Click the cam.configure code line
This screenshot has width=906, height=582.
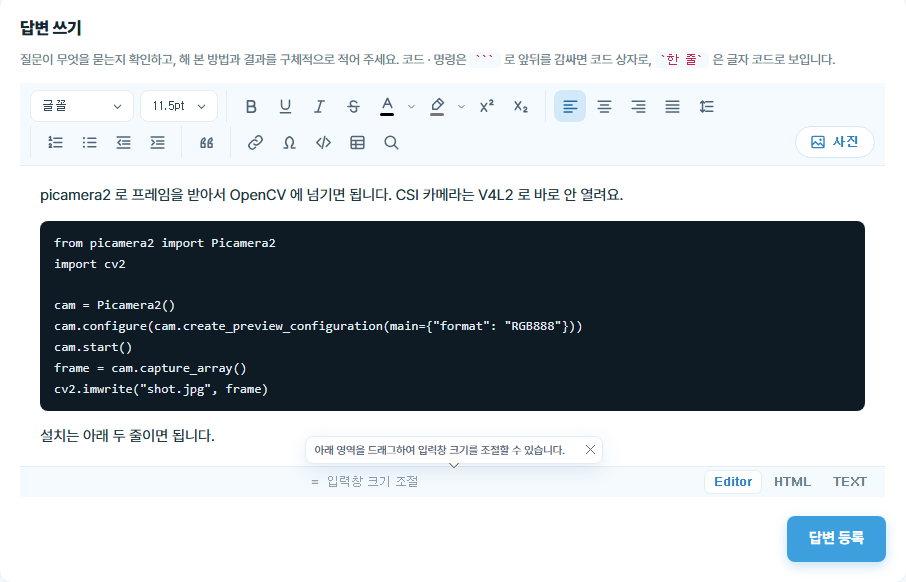click(318, 327)
